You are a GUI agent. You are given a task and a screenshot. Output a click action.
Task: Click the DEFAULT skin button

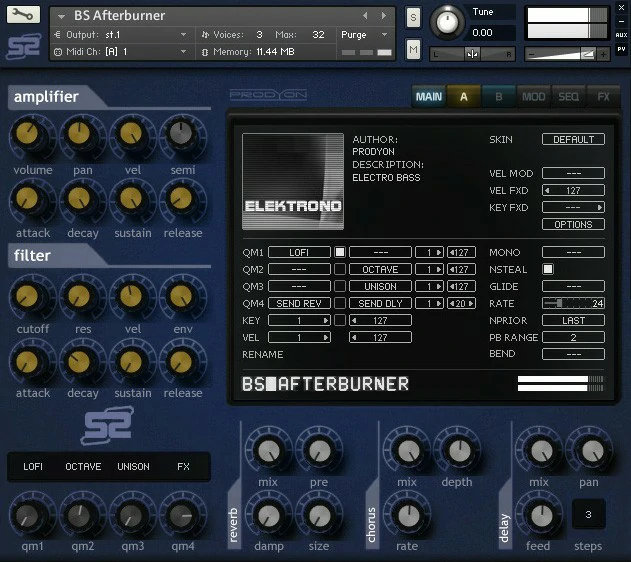(573, 139)
